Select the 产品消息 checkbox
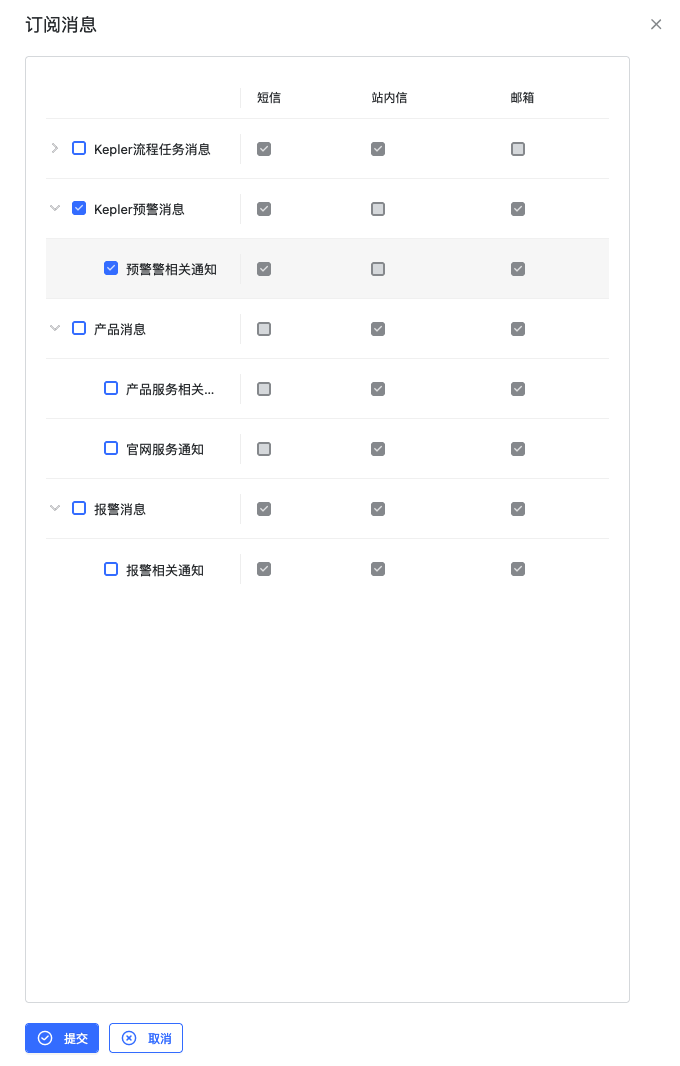The height and width of the screenshot is (1066, 680). tap(79, 328)
